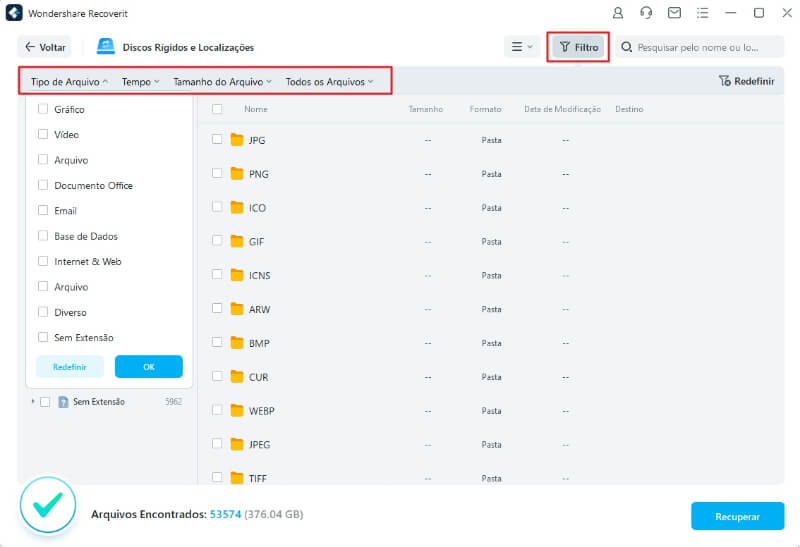Tick the checkbox for the BMP folder
Screen dimensions: 800x547
(217, 342)
